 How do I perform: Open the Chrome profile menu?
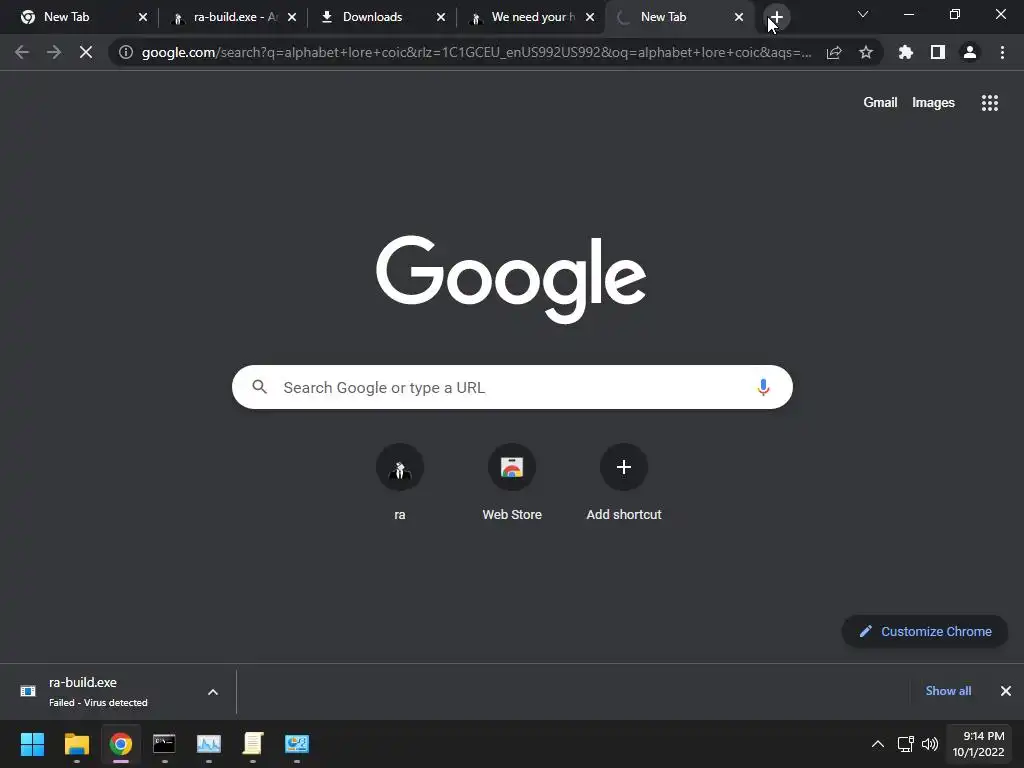pos(970,52)
